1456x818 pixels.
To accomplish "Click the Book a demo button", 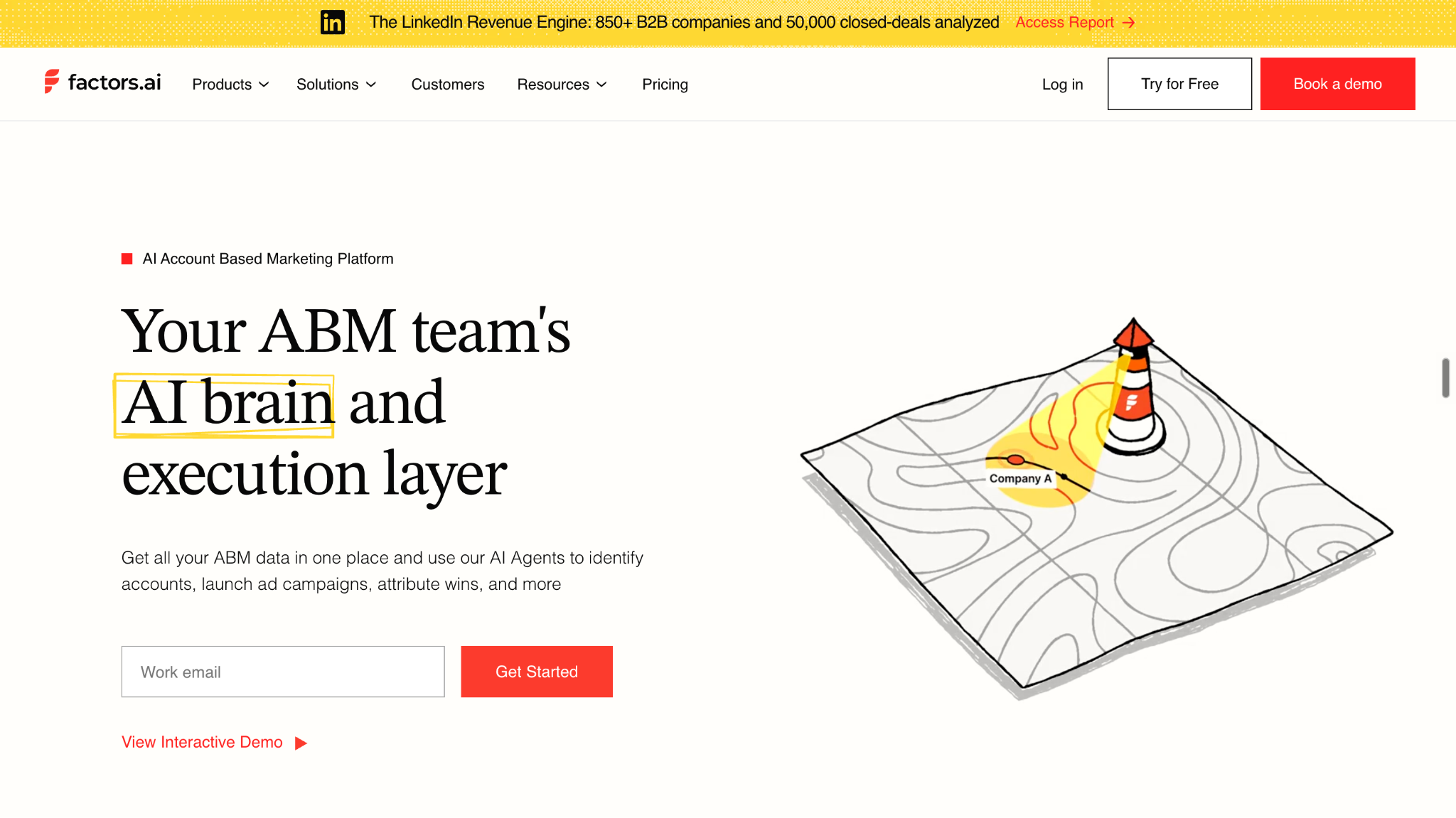I will [x=1337, y=84].
